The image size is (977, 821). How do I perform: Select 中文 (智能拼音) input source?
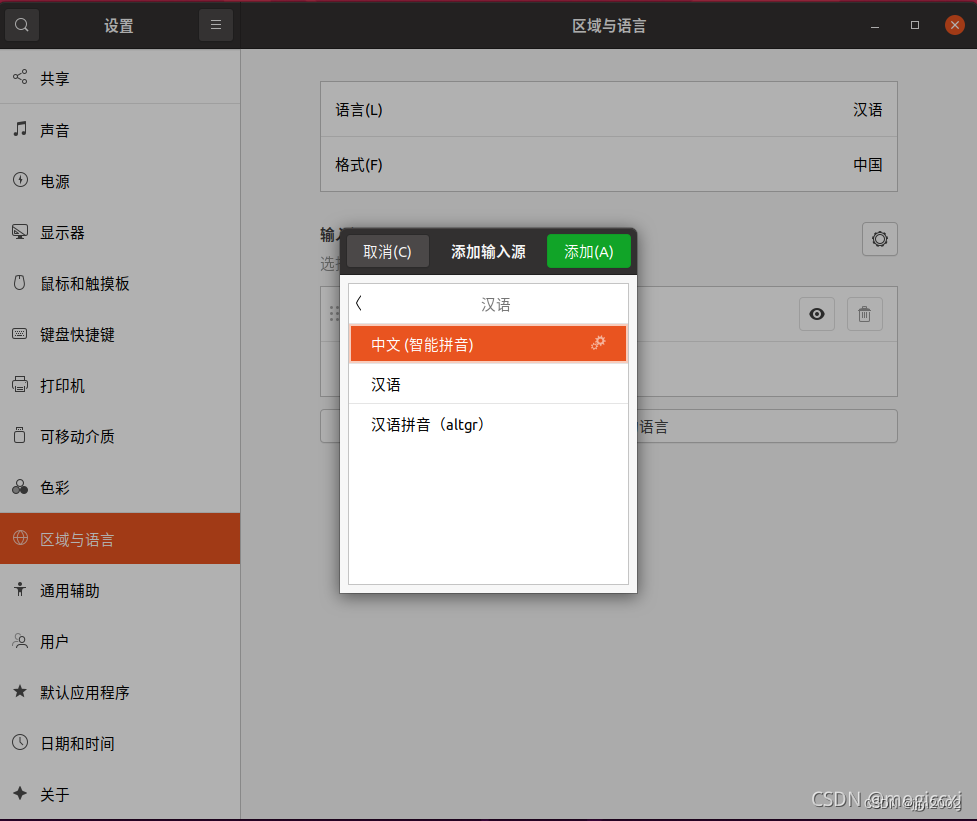[x=488, y=344]
